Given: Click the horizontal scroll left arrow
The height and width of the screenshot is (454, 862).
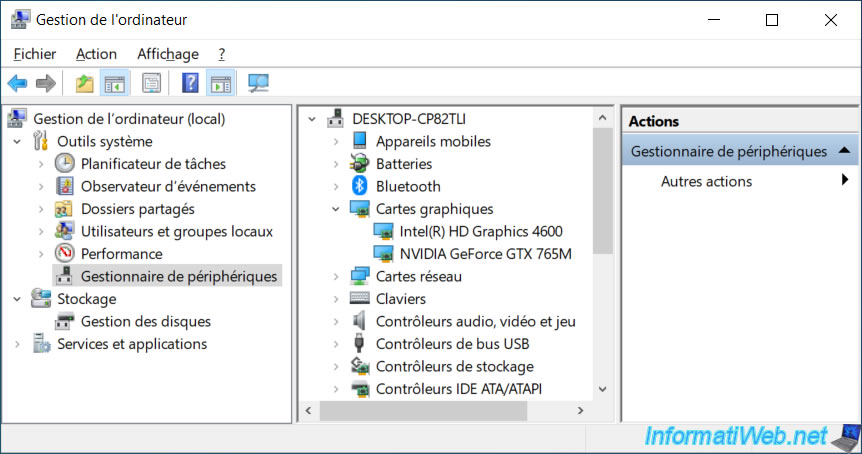Looking at the screenshot, I should click(x=308, y=411).
